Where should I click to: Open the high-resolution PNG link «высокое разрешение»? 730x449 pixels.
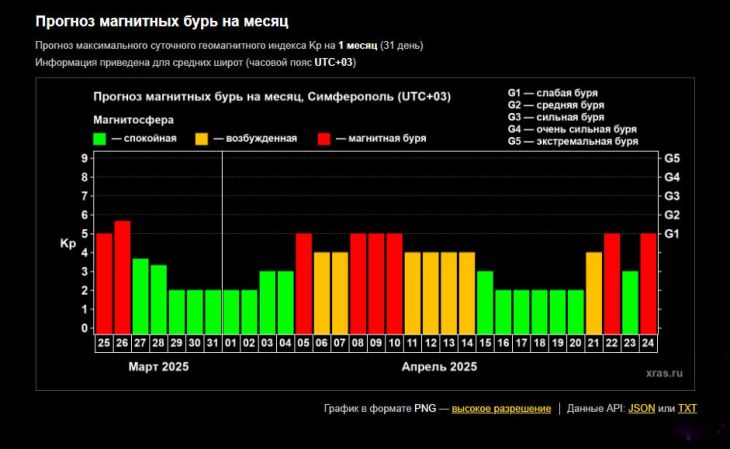pyautogui.click(x=501, y=409)
